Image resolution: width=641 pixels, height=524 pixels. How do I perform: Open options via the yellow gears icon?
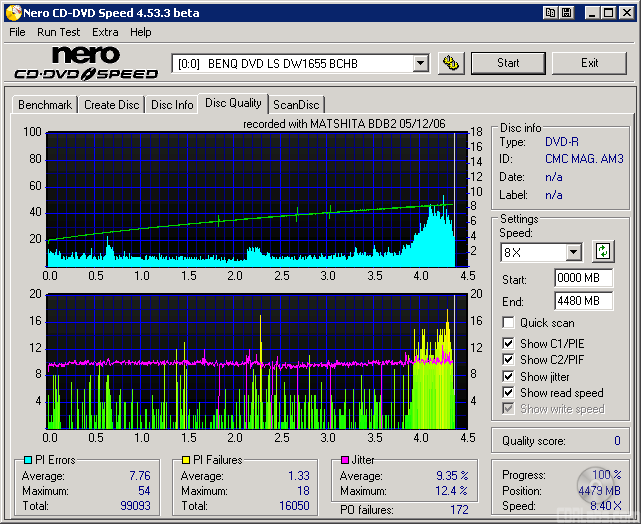pos(451,63)
